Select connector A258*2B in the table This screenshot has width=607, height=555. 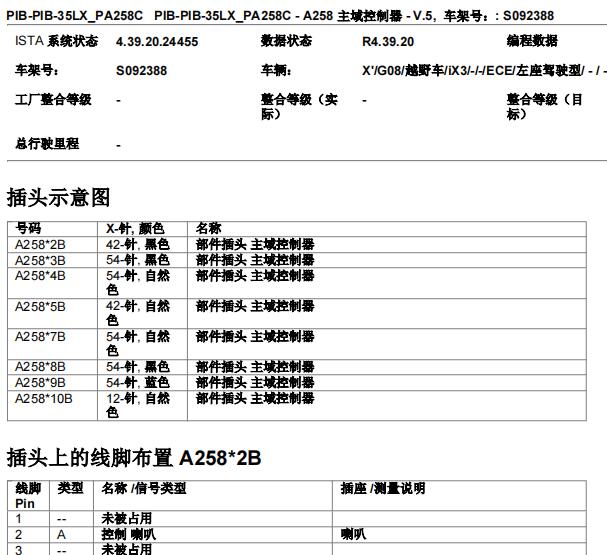[x=40, y=245]
